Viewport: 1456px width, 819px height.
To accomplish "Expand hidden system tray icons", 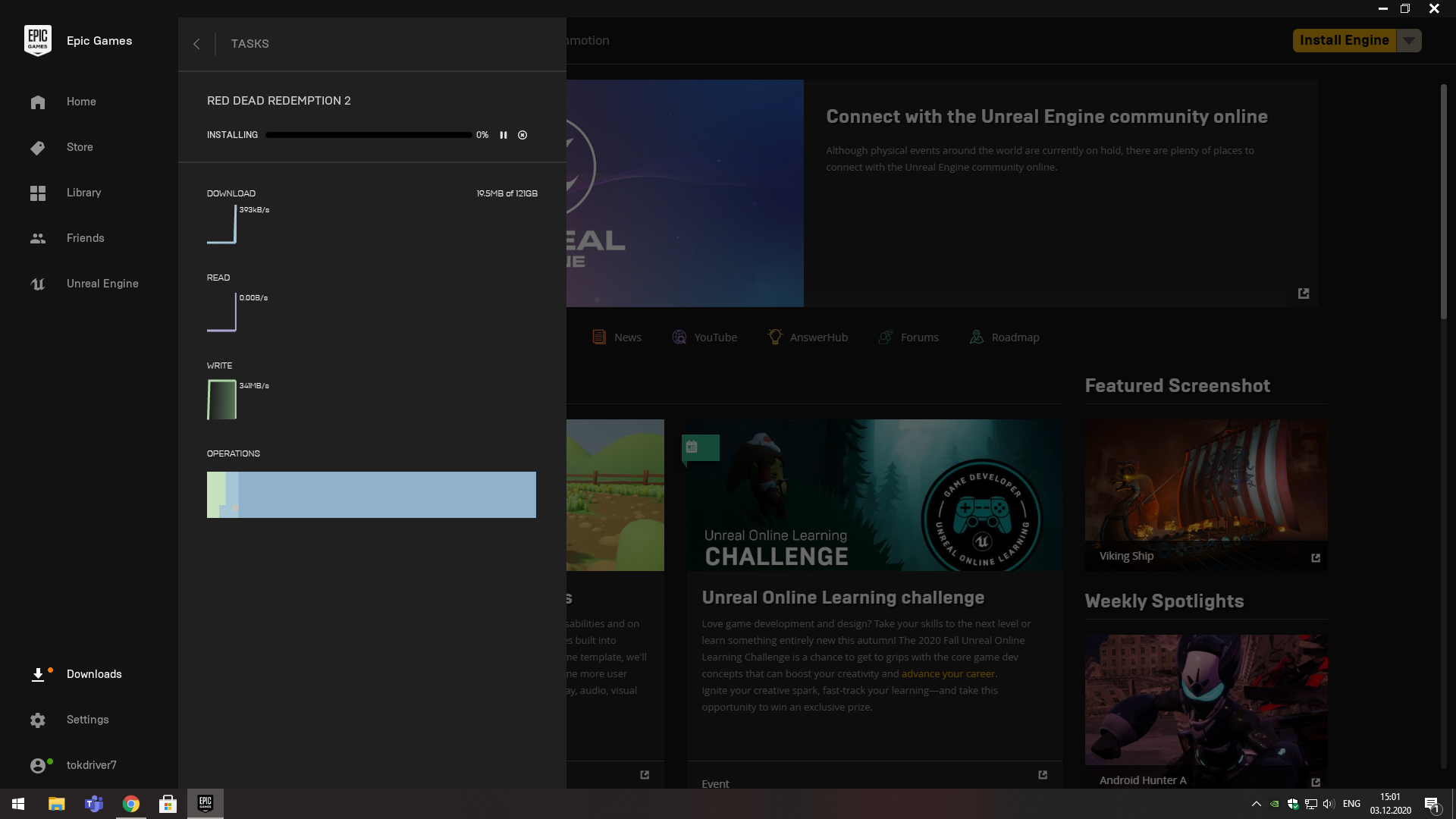I will 1256,804.
